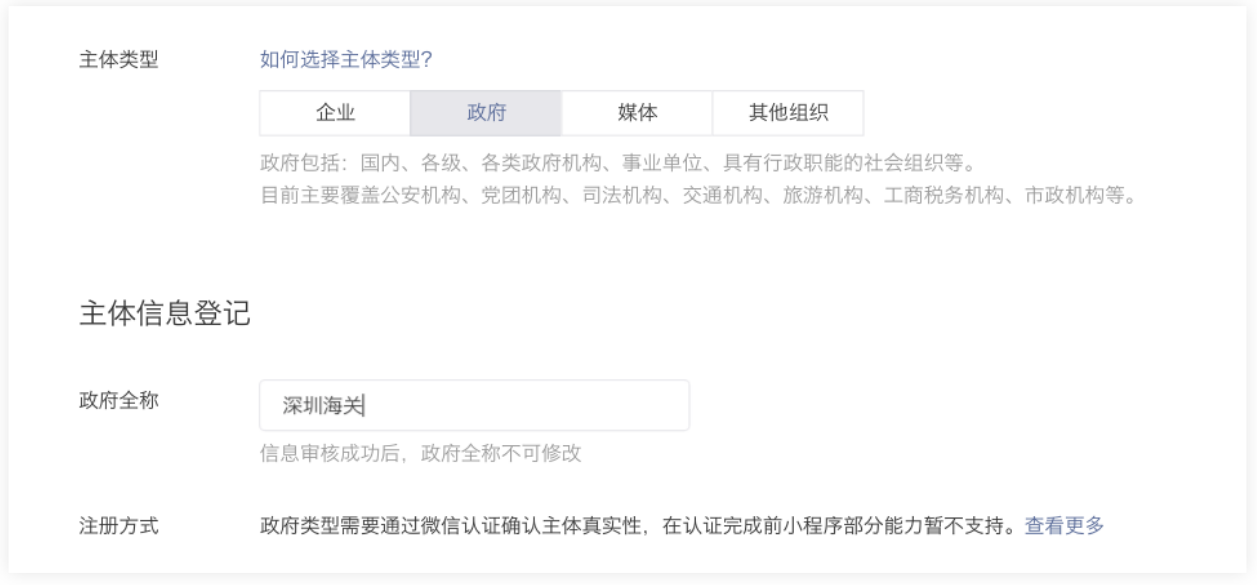The image size is (1257, 585).
Task: Click the 主体信息登记 section heading
Action: point(164,315)
